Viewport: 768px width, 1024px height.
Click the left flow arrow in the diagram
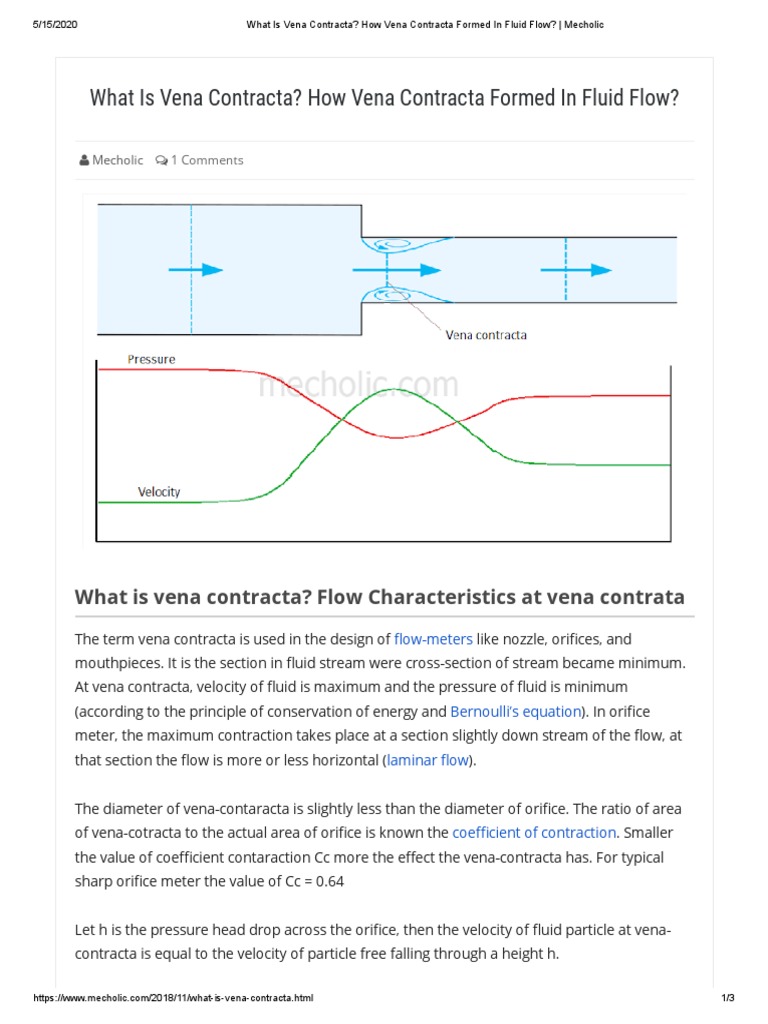click(195, 270)
